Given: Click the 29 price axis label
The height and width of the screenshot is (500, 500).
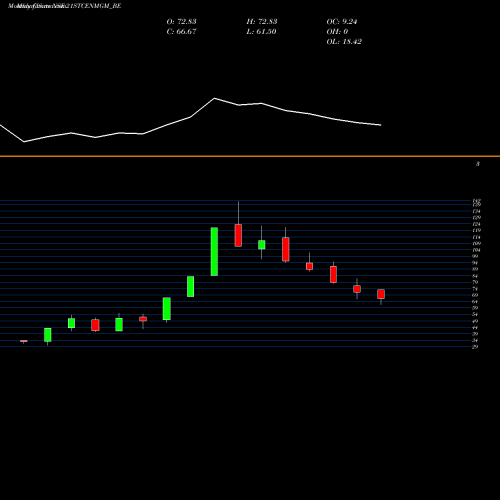Looking at the screenshot, I should [x=475, y=347].
